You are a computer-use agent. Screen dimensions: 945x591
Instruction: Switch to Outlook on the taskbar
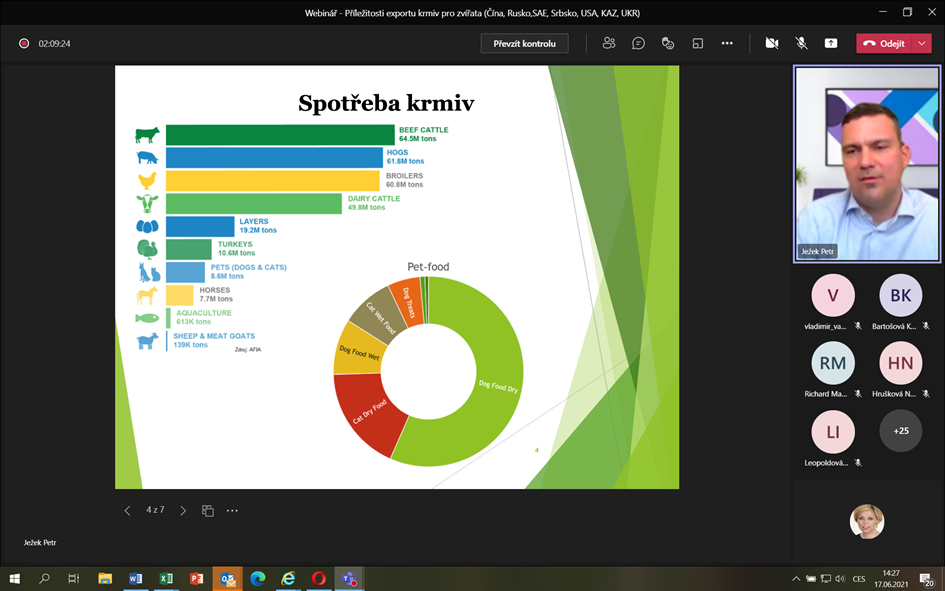(227, 578)
